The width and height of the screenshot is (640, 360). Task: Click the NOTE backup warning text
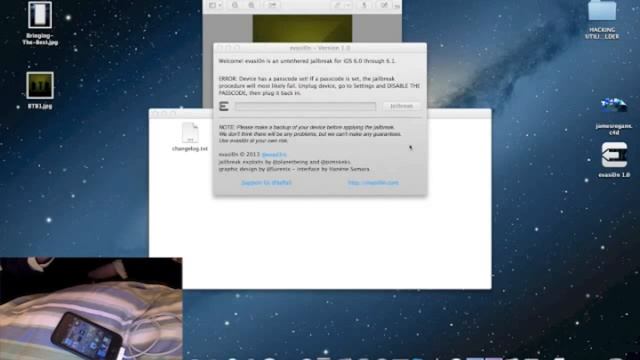click(x=310, y=134)
